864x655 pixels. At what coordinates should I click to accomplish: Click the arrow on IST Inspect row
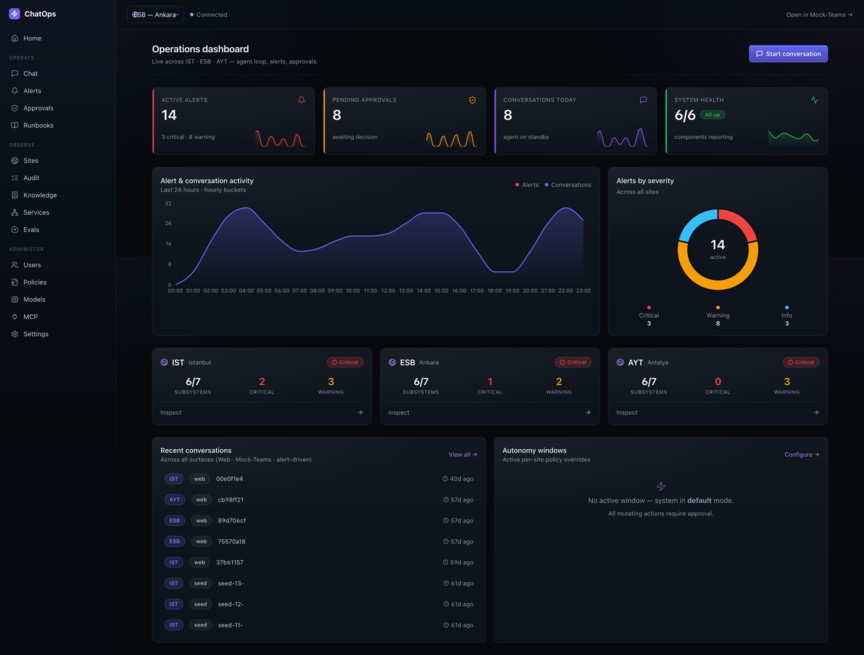[360, 413]
